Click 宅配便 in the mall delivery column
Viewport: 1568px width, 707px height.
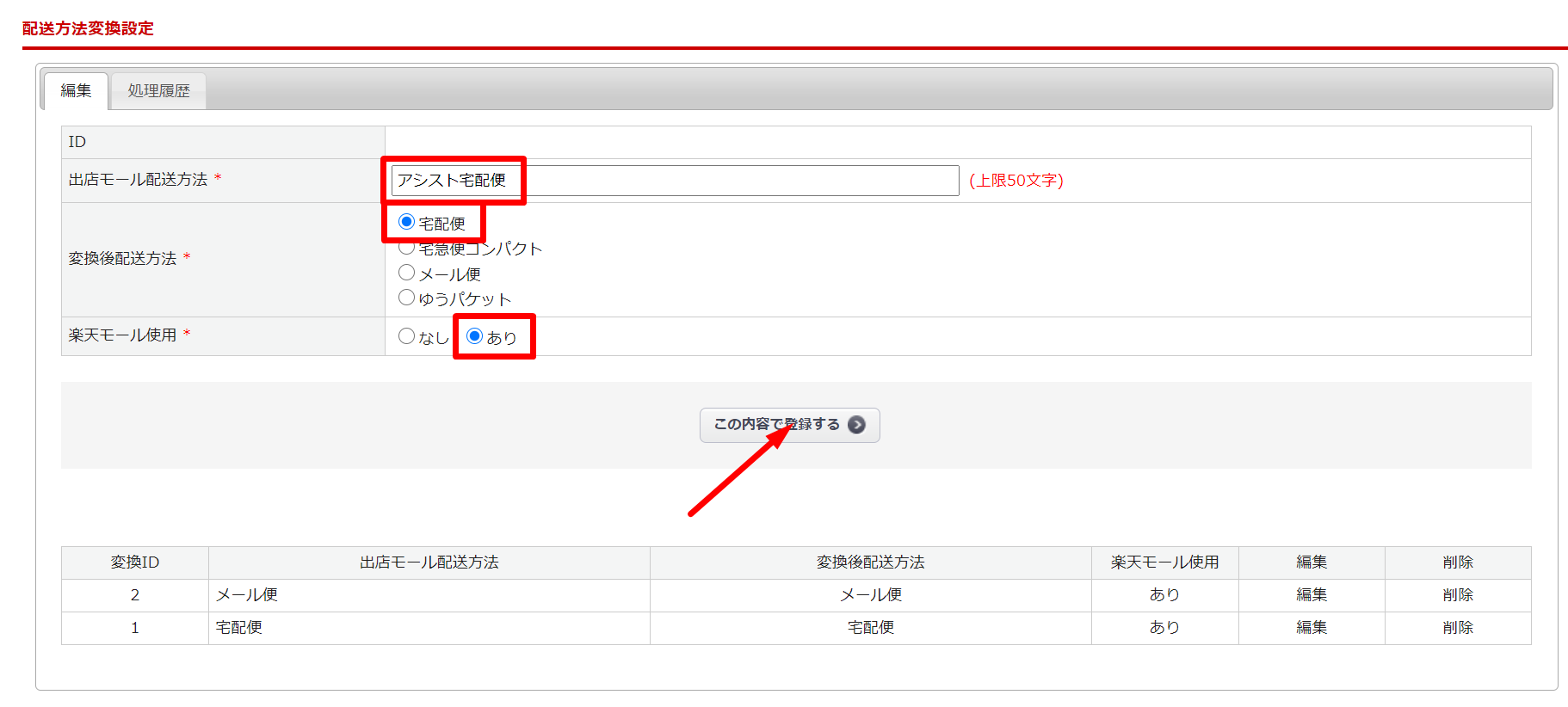click(239, 628)
